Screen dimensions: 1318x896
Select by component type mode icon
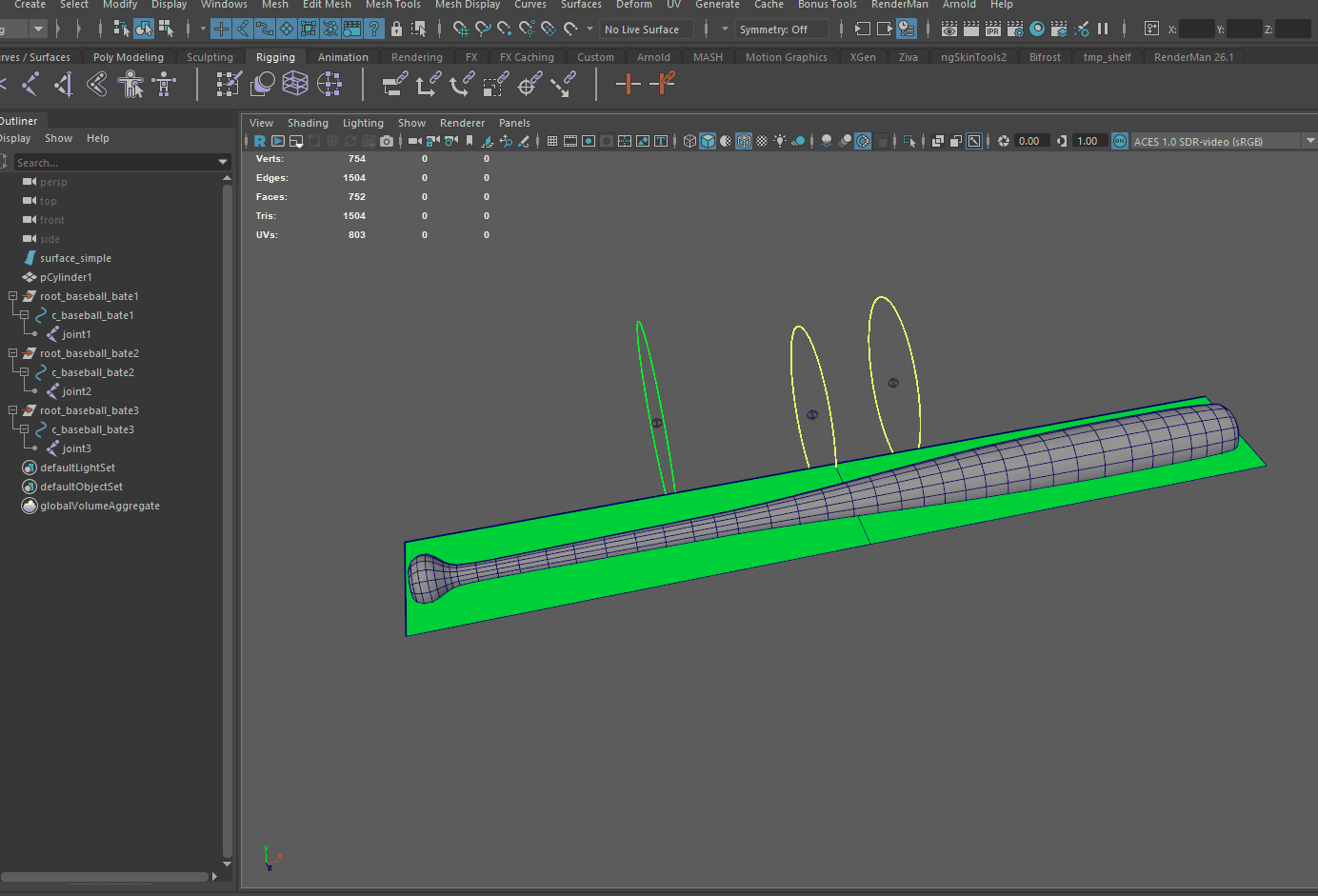tap(166, 30)
